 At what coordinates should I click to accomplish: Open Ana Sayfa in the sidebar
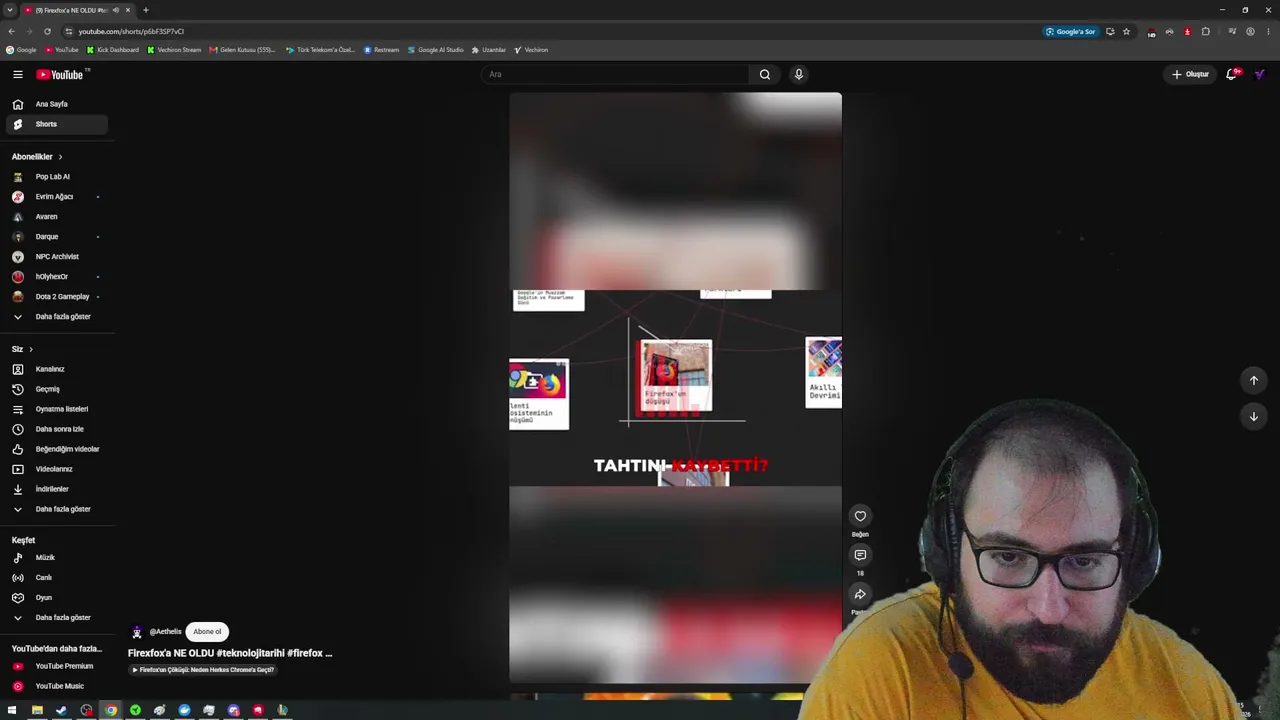pyautogui.click(x=55, y=104)
